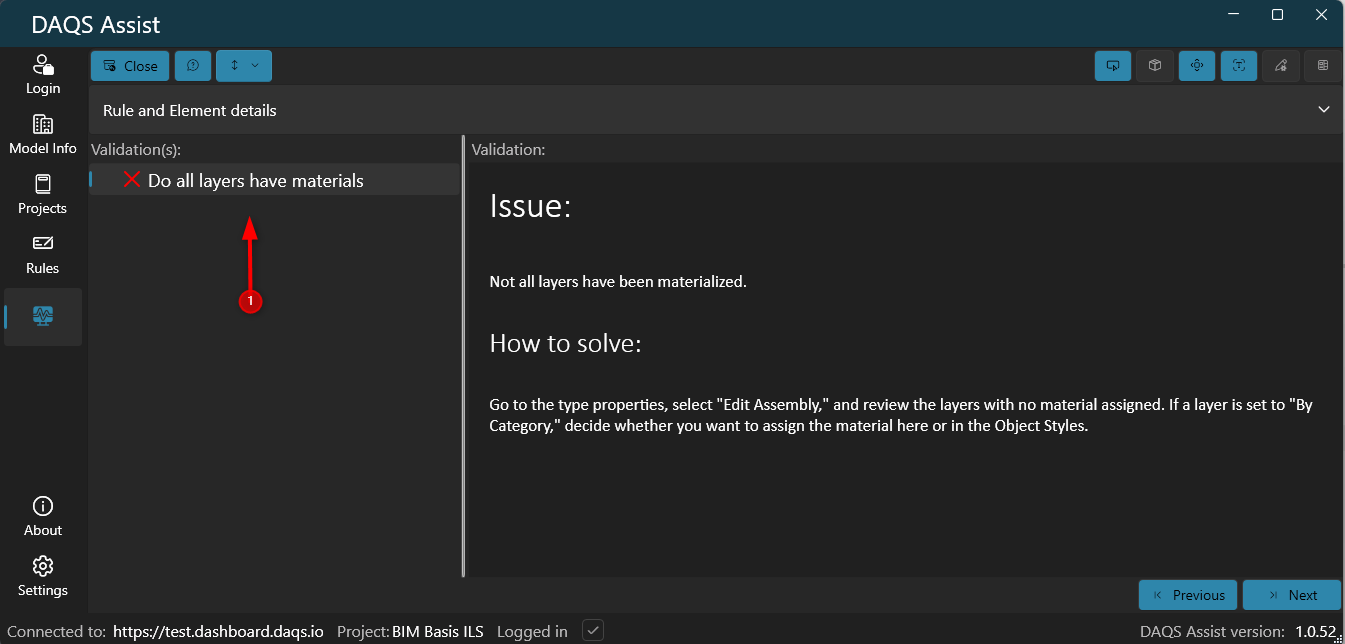Open the Settings panel
Viewport: 1345px width, 644px height.
[42, 575]
